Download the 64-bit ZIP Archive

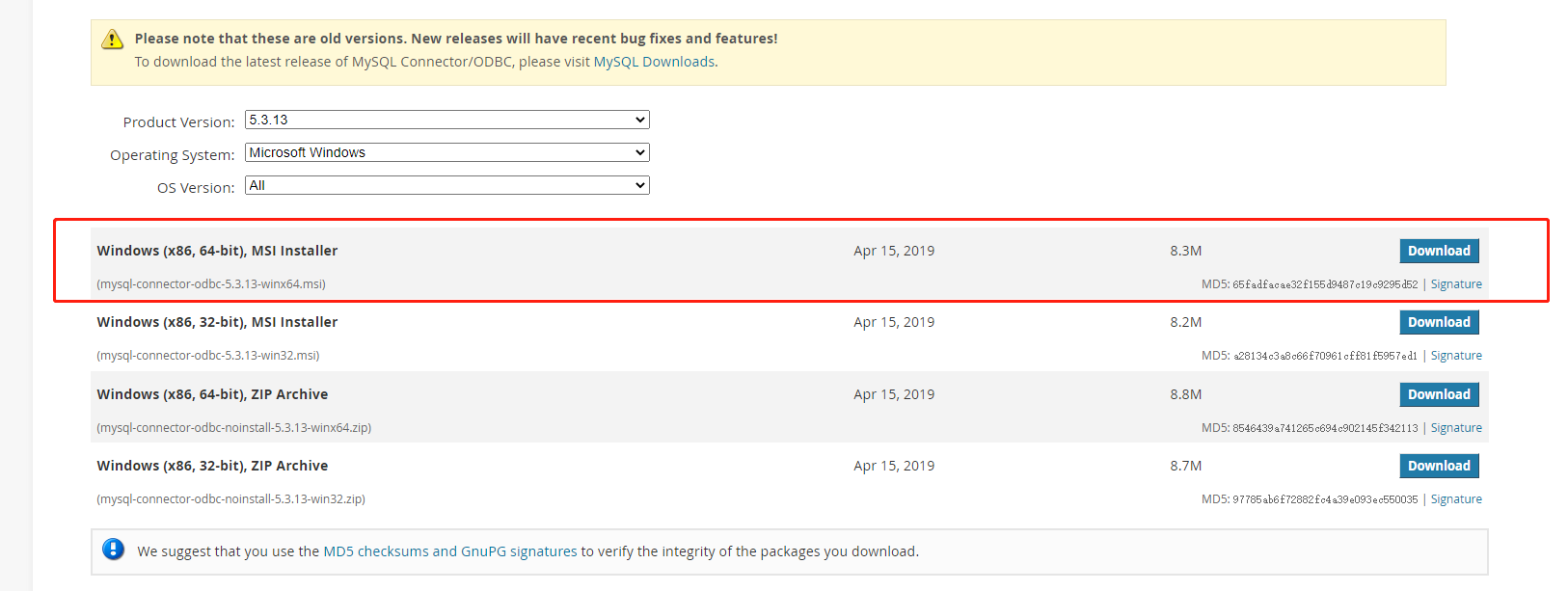[1439, 394]
